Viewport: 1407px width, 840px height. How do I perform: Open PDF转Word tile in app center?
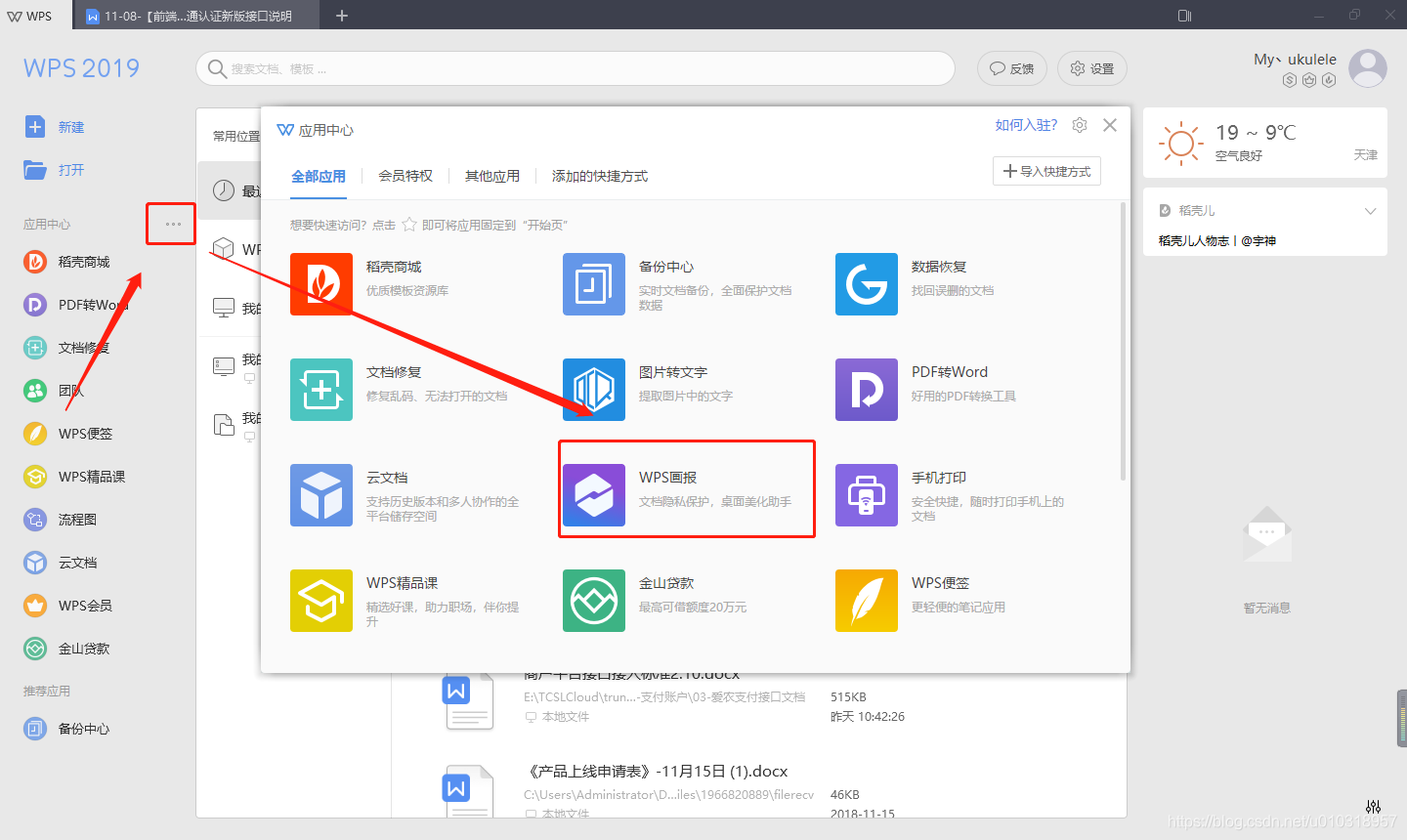point(867,390)
